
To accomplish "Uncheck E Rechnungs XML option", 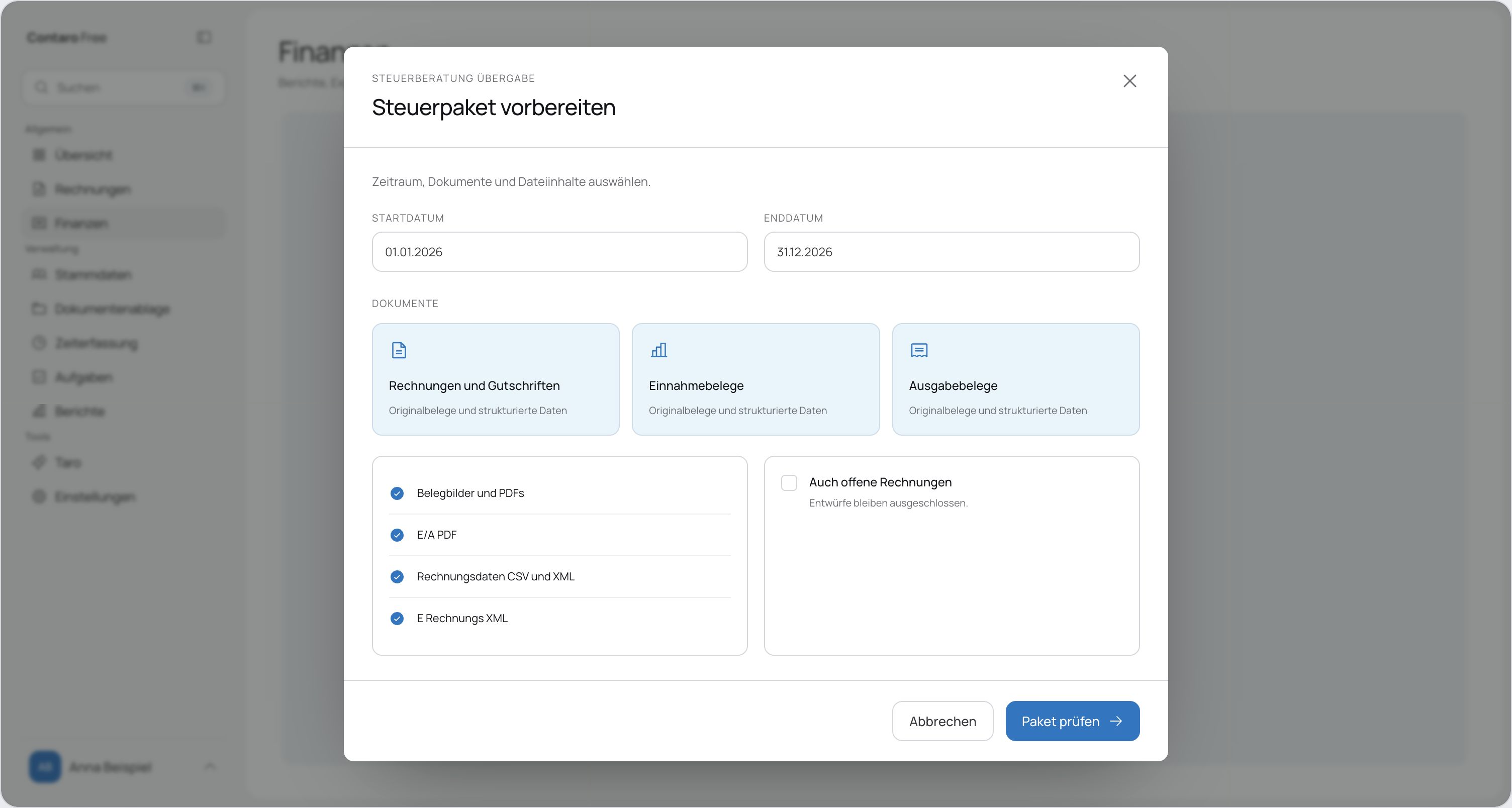I will [x=397, y=619].
